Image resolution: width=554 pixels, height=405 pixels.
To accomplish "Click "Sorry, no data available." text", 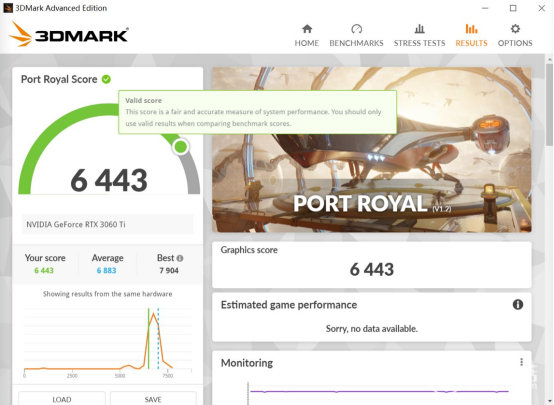I will point(372,329).
